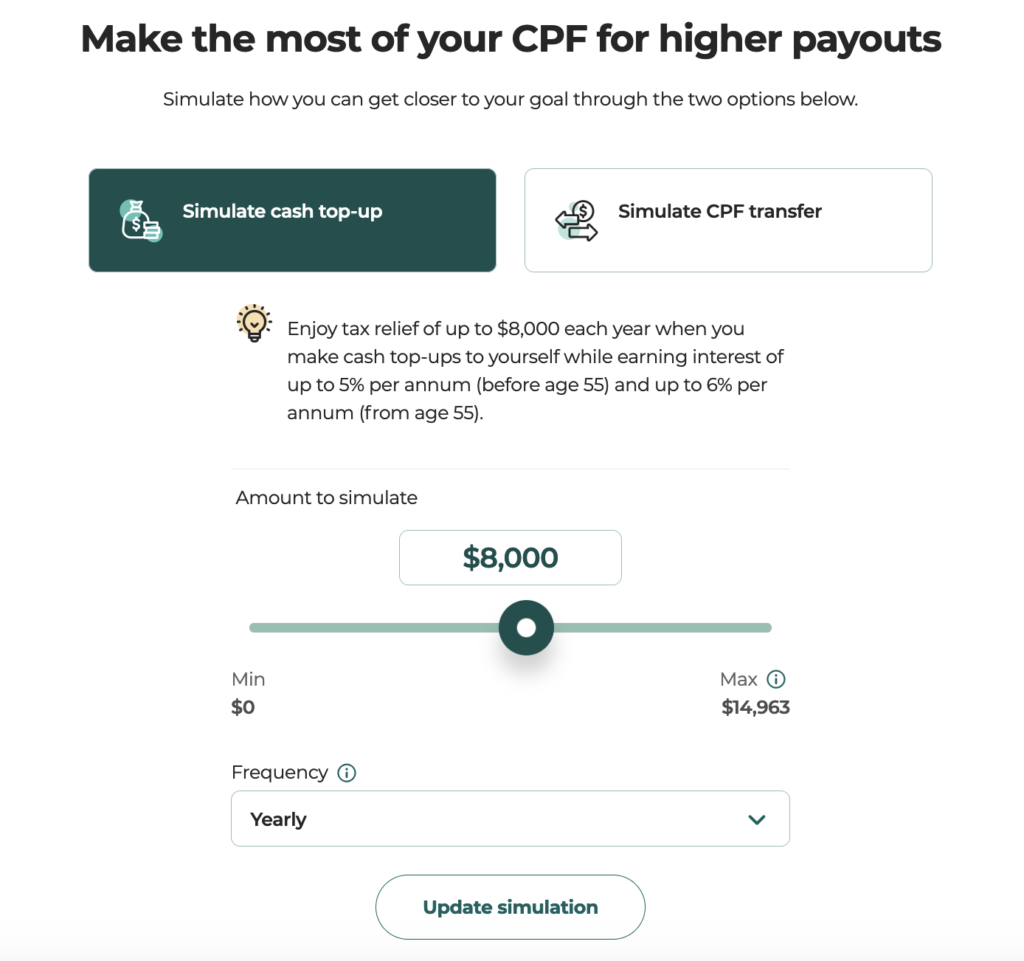Image resolution: width=1024 pixels, height=961 pixels.
Task: Expand the Frequency dropdown chevron
Action: click(x=756, y=819)
